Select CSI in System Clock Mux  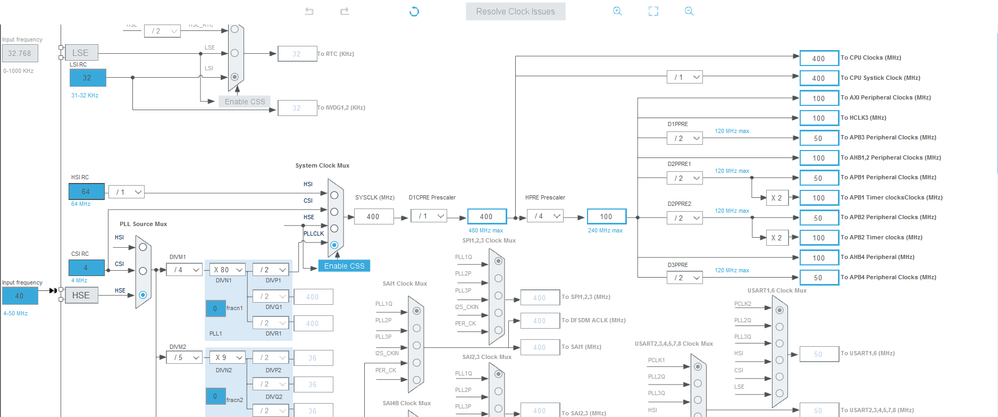tap(334, 211)
